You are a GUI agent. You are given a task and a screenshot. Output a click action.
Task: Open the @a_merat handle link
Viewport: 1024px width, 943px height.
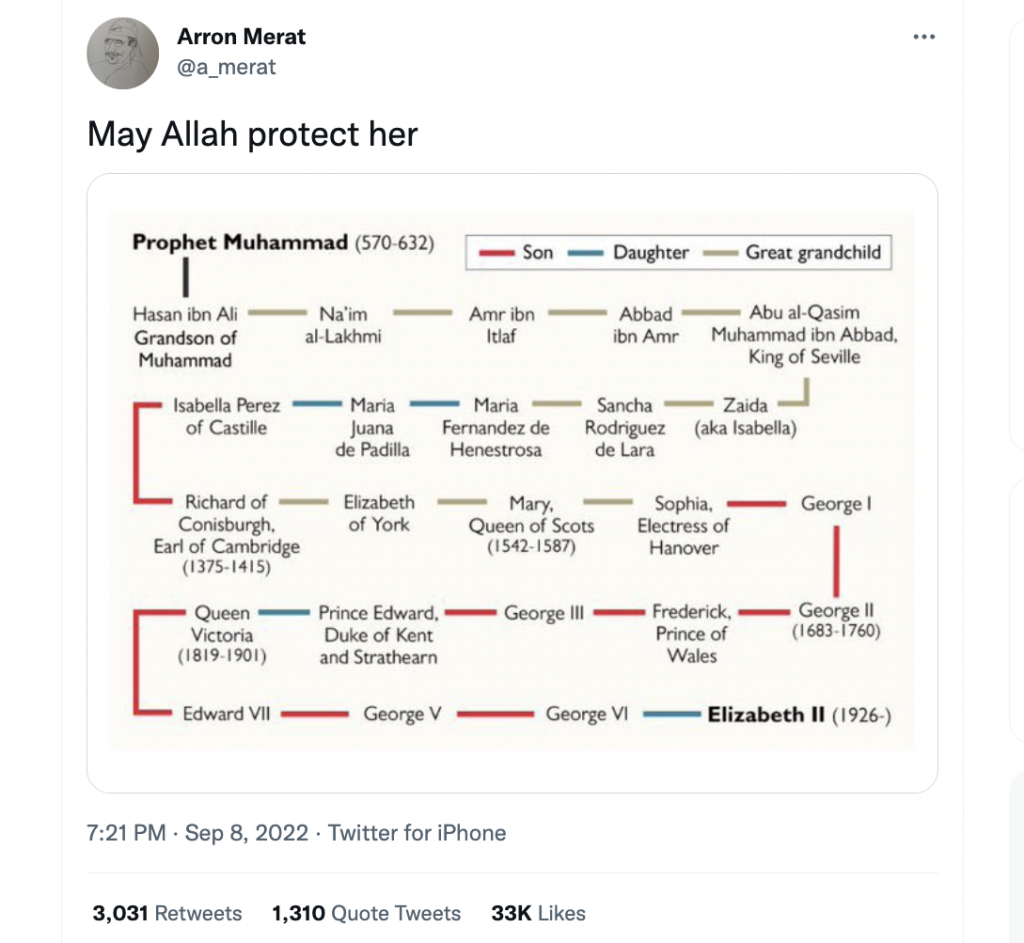click(226, 67)
